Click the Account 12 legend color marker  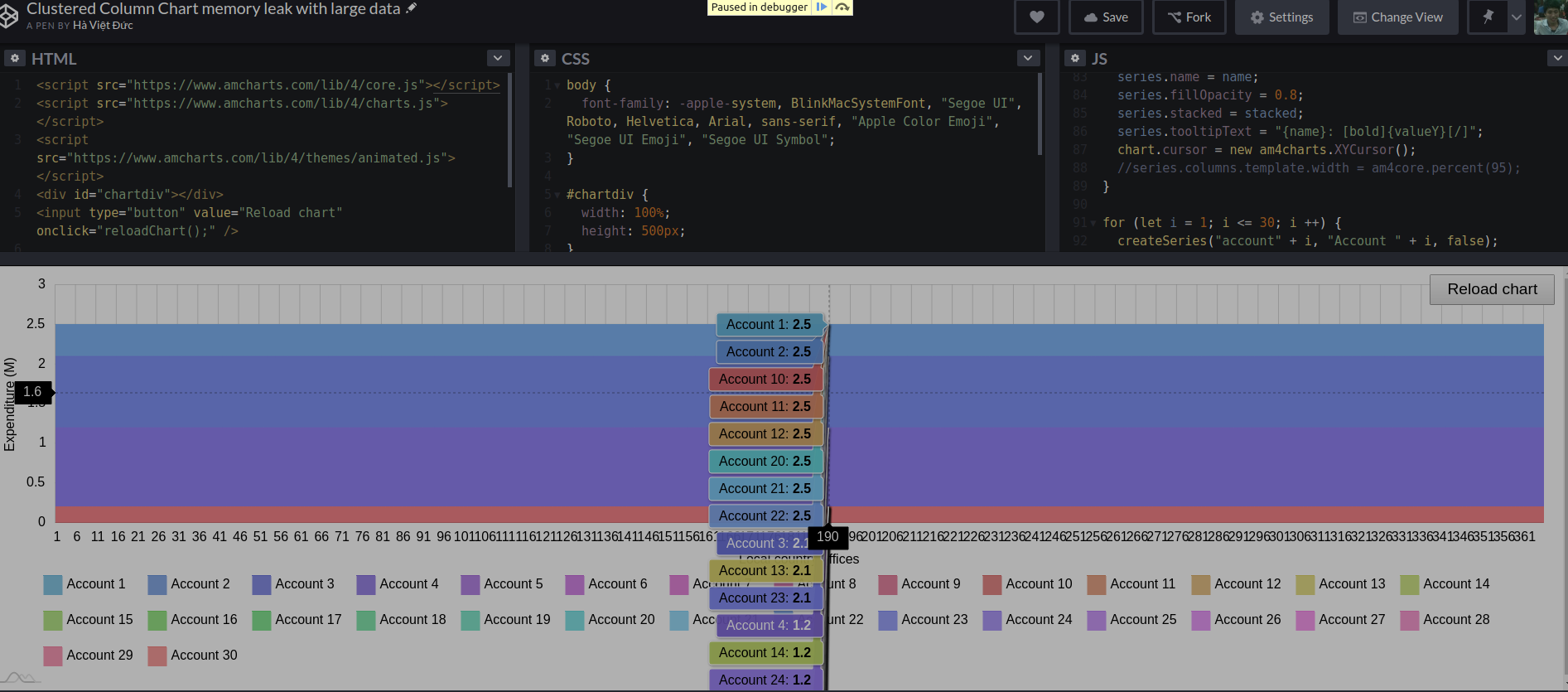coord(1201,584)
